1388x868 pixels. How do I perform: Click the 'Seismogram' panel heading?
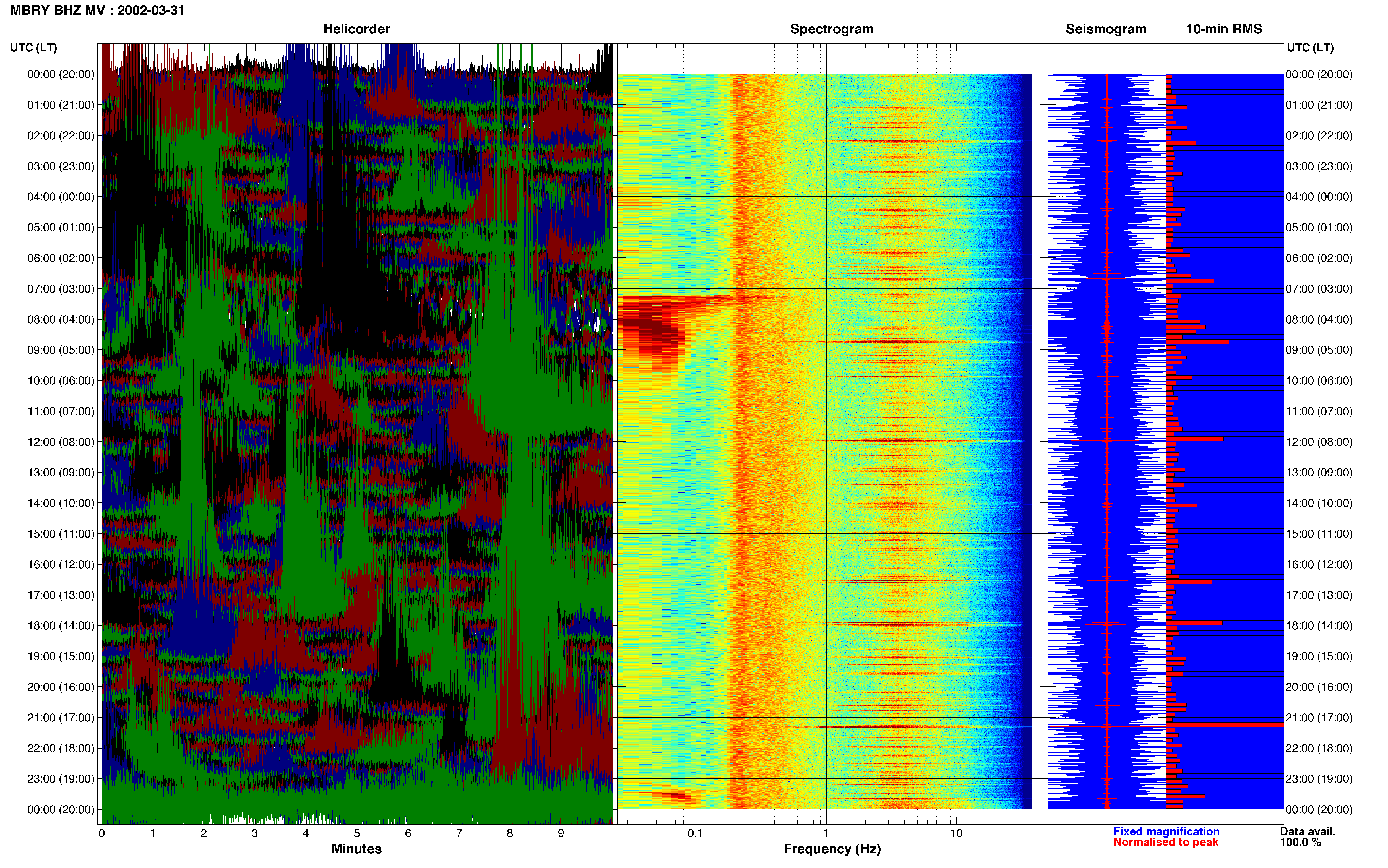click(1106, 29)
